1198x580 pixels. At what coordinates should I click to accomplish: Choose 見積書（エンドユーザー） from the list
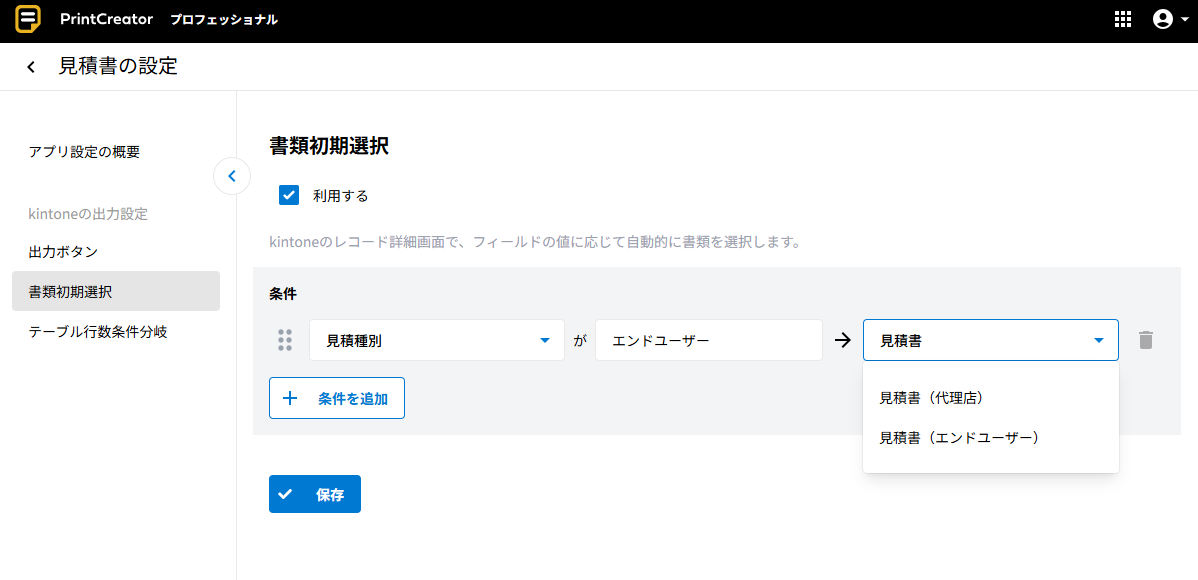959,438
